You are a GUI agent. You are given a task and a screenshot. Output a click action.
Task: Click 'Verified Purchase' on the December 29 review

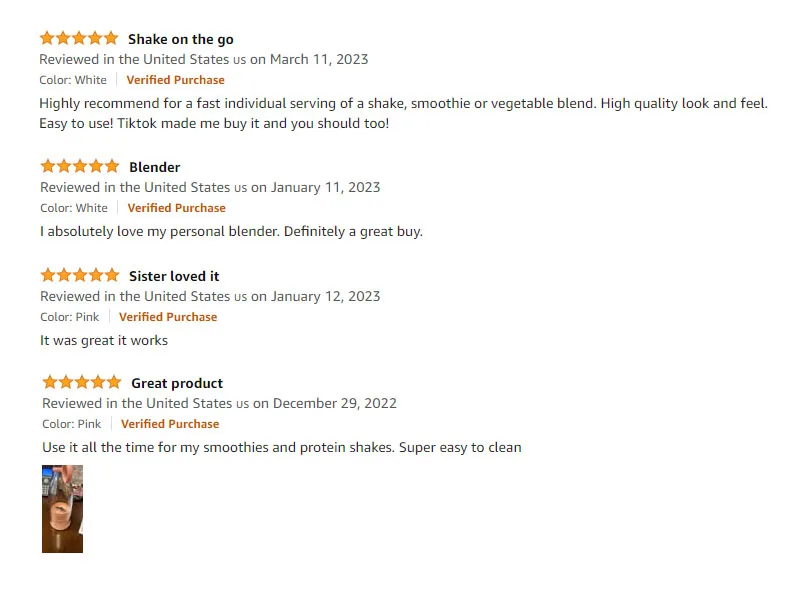pos(170,424)
